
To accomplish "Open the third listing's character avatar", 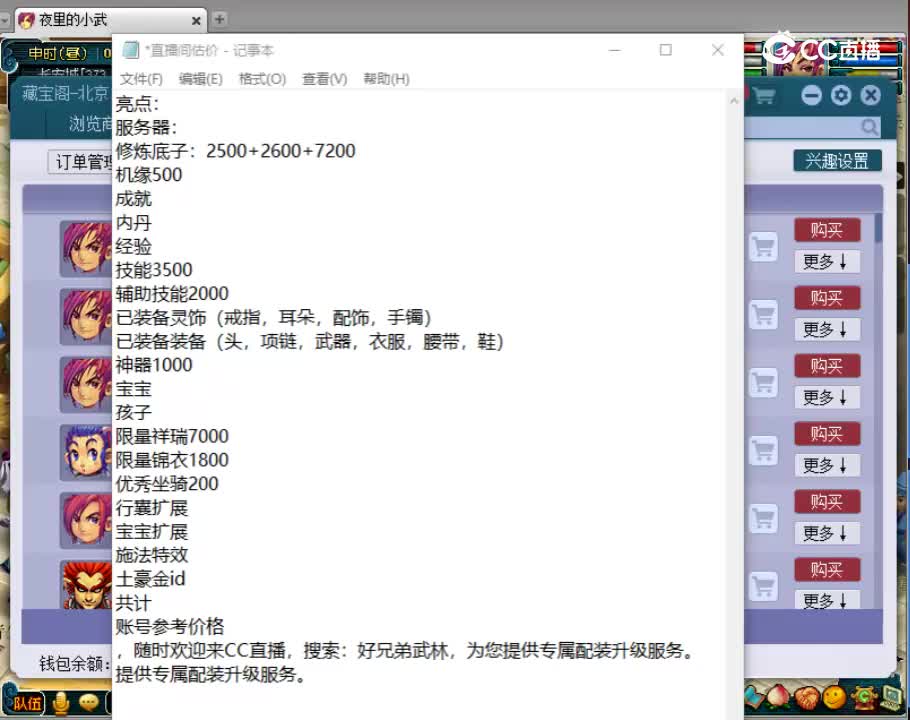I will pos(86,384).
